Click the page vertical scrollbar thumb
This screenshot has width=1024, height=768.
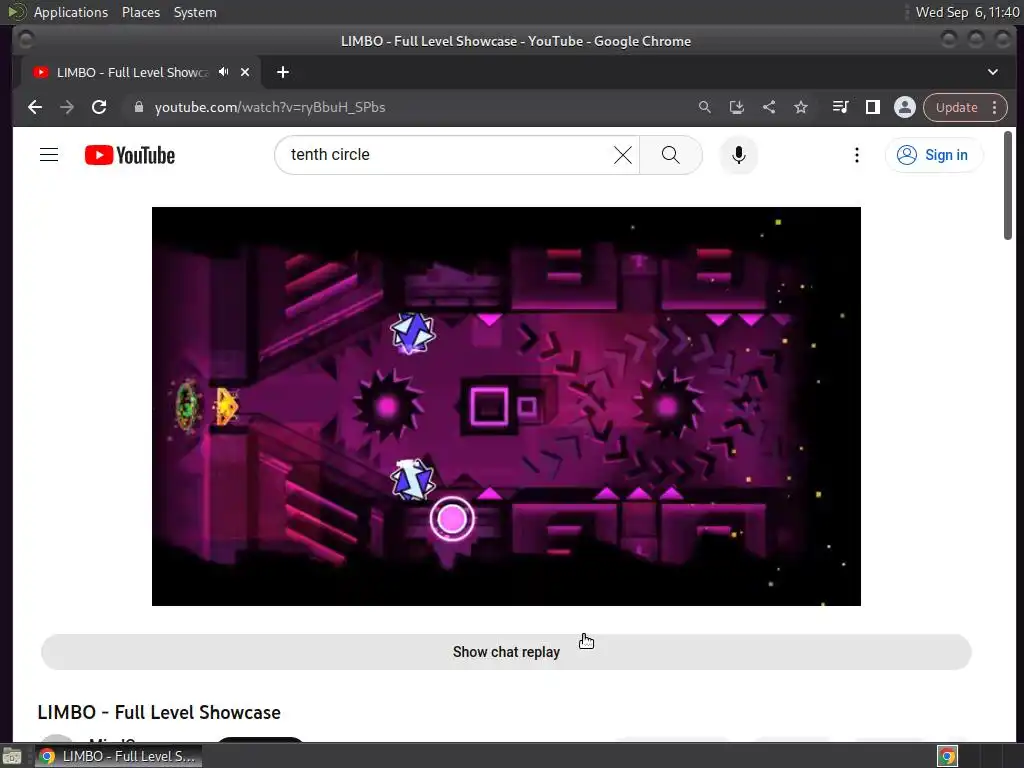point(1008,185)
